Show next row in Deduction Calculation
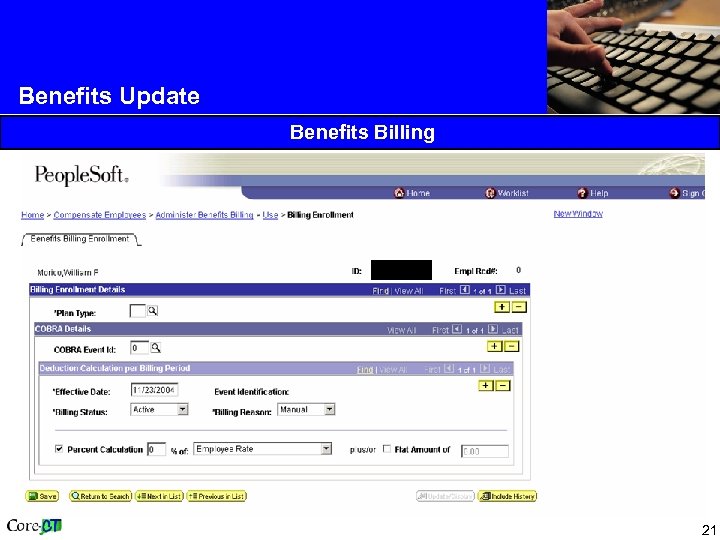This screenshot has width=720, height=540. pos(485,368)
